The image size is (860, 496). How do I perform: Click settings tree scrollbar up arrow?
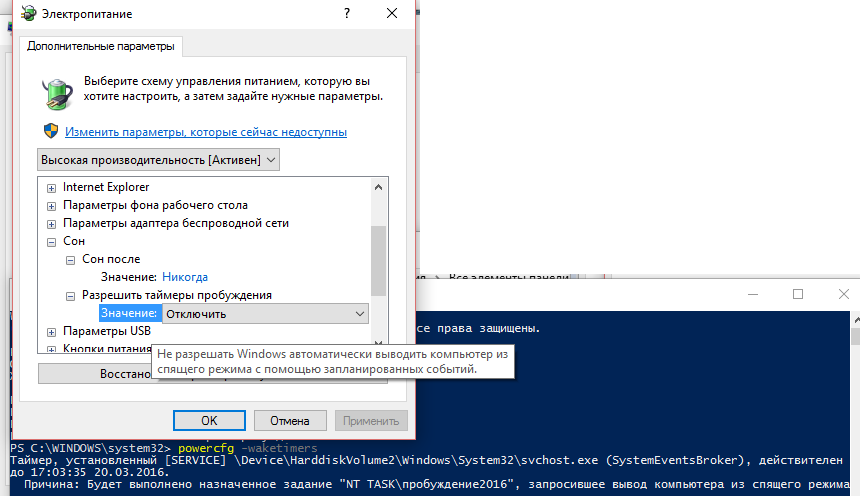tap(378, 187)
